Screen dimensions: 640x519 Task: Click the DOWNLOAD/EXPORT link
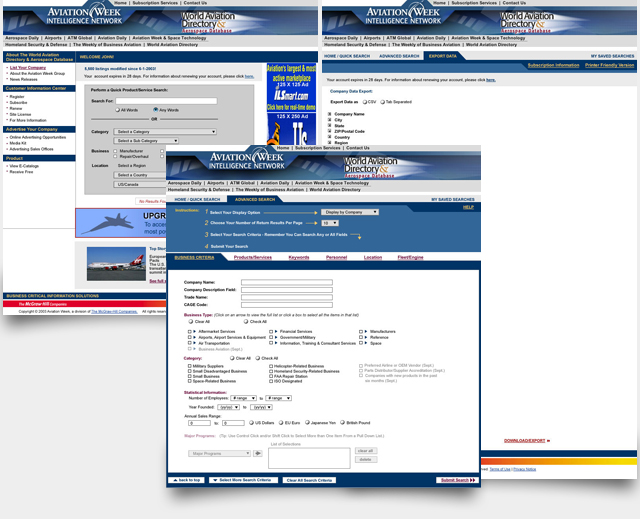[527, 441]
